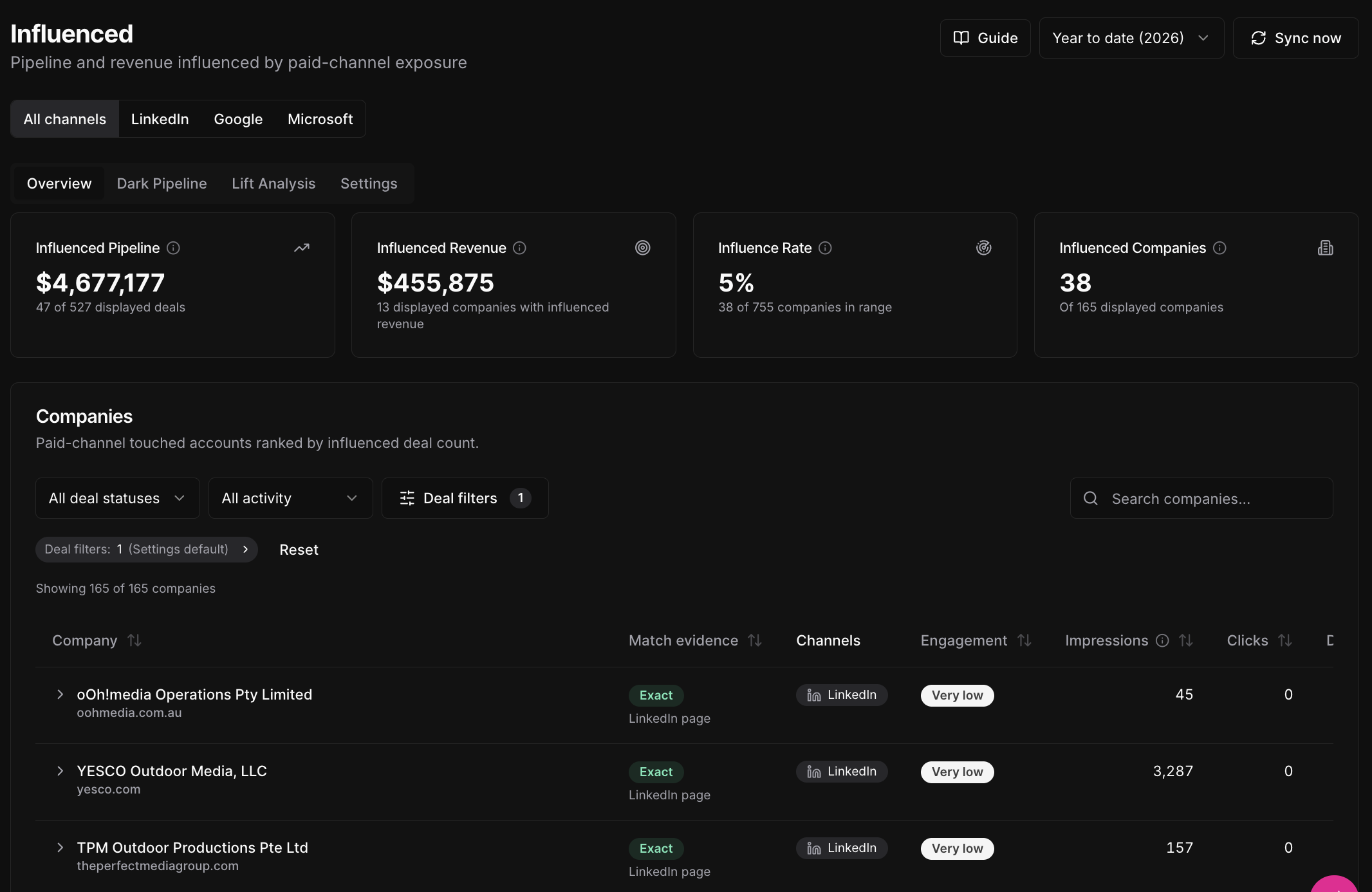Select the Microsoft channel tab

(x=320, y=119)
